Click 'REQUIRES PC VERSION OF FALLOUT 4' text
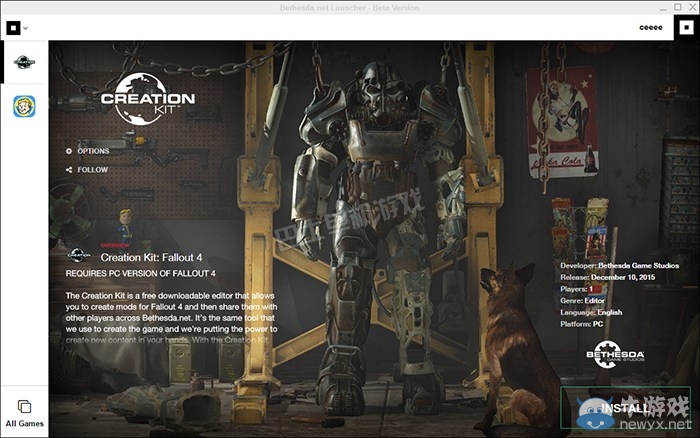The width and height of the screenshot is (700, 438). coord(141,273)
